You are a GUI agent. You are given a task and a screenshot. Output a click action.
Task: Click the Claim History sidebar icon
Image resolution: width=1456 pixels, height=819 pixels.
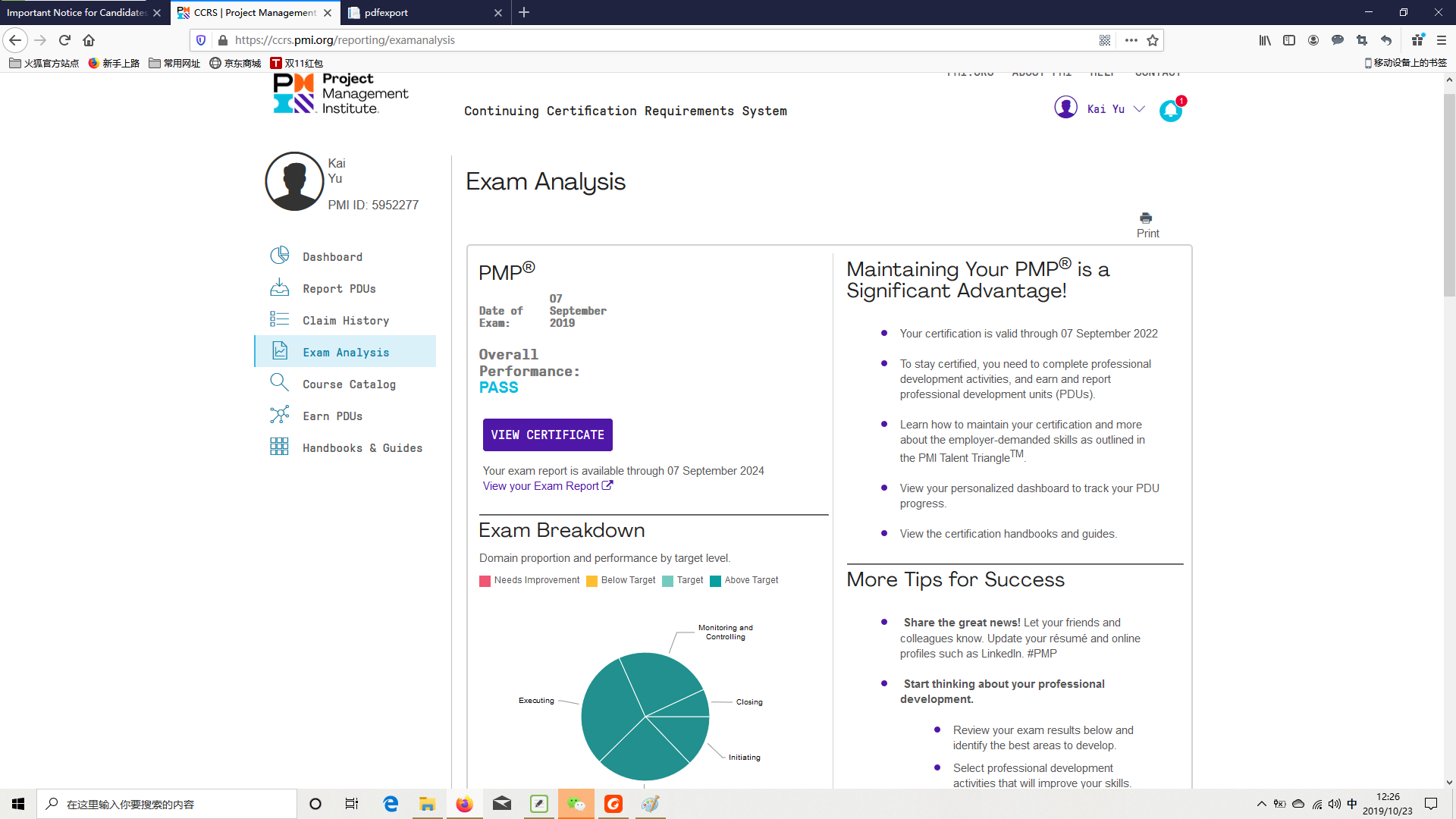pyautogui.click(x=279, y=319)
